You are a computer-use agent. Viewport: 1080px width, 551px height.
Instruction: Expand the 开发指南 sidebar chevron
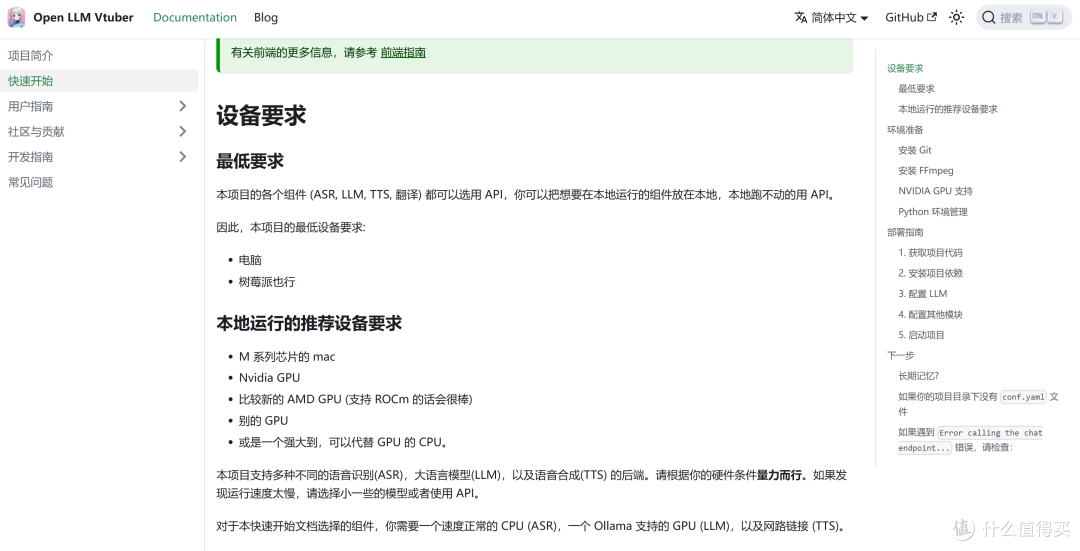(x=183, y=157)
